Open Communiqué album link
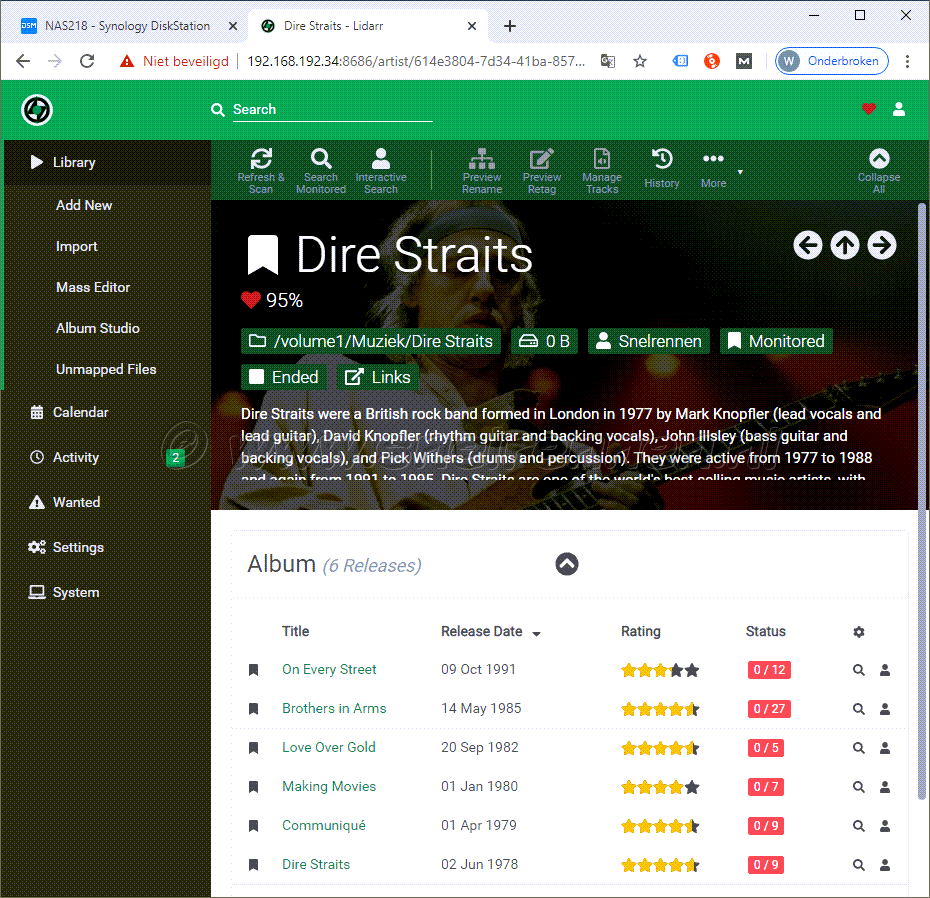Viewport: 930px width, 898px height. coord(324,826)
